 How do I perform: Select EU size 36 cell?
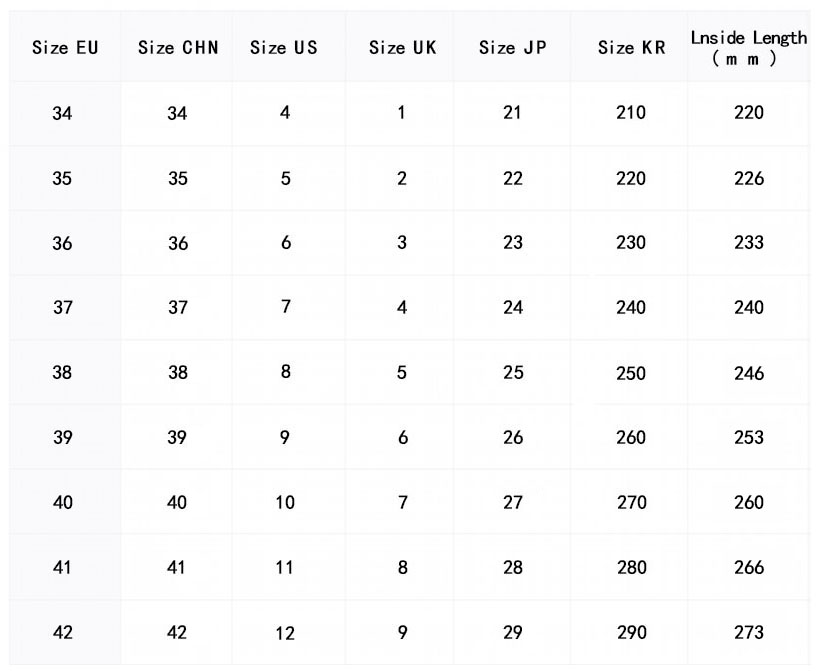coord(62,243)
